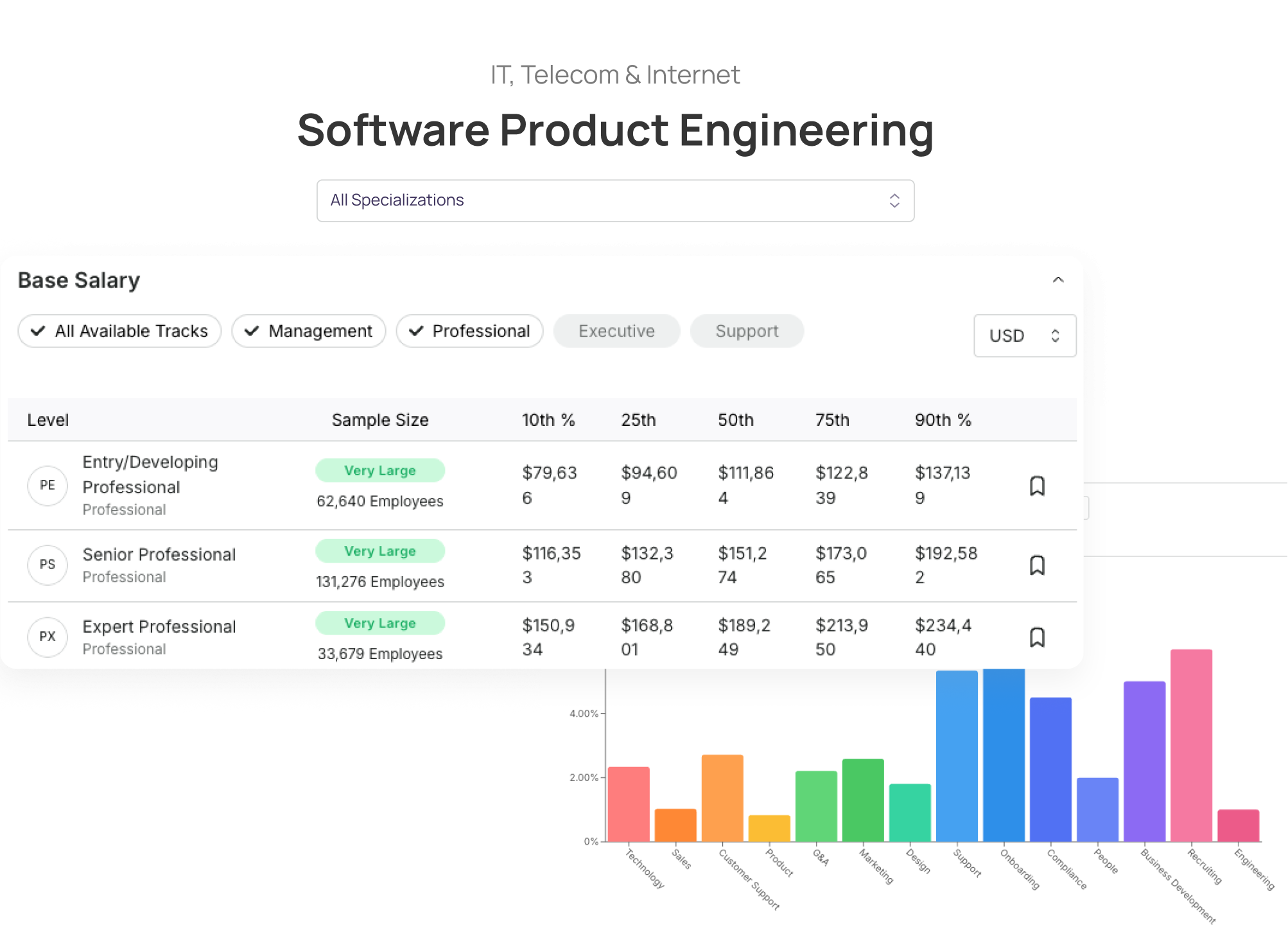Uncheck the Professional track filter
This screenshot has height=932, width=1288.
click(x=469, y=331)
